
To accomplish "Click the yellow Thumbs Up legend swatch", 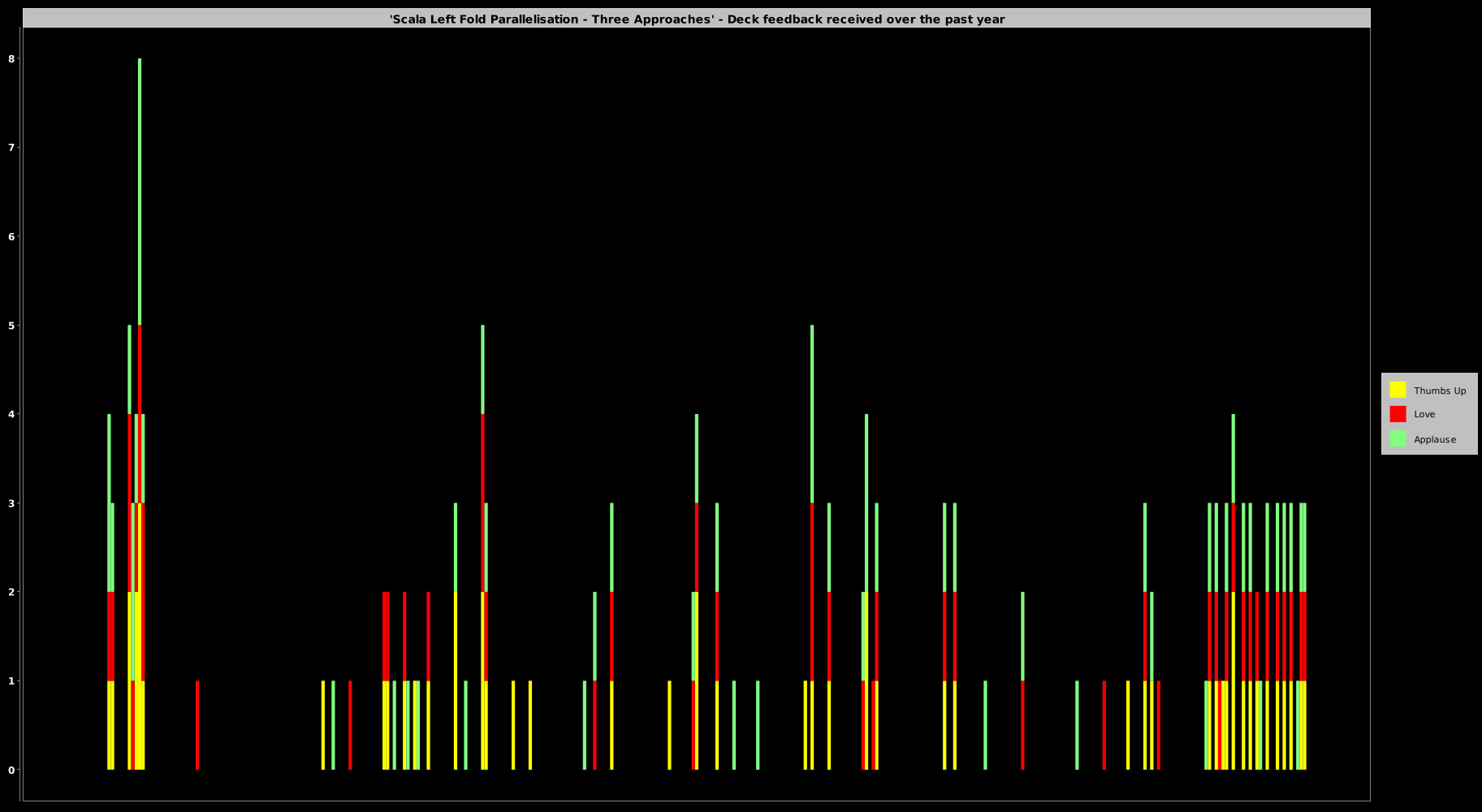I will [x=1398, y=390].
